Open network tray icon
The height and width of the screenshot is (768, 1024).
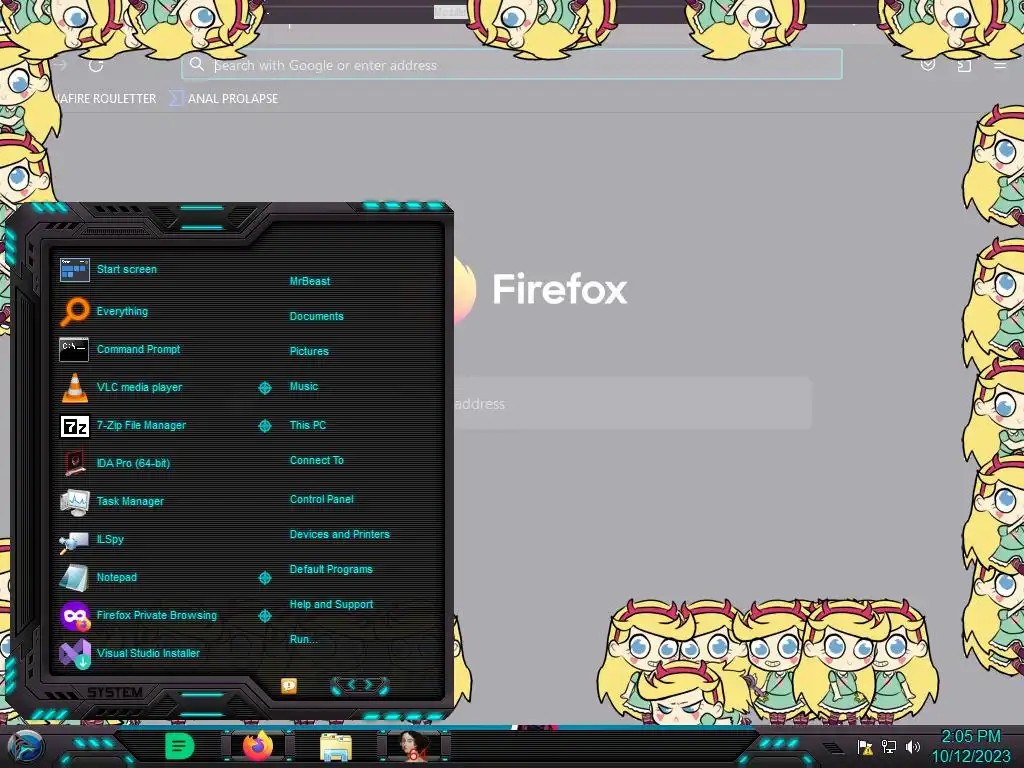[x=889, y=747]
